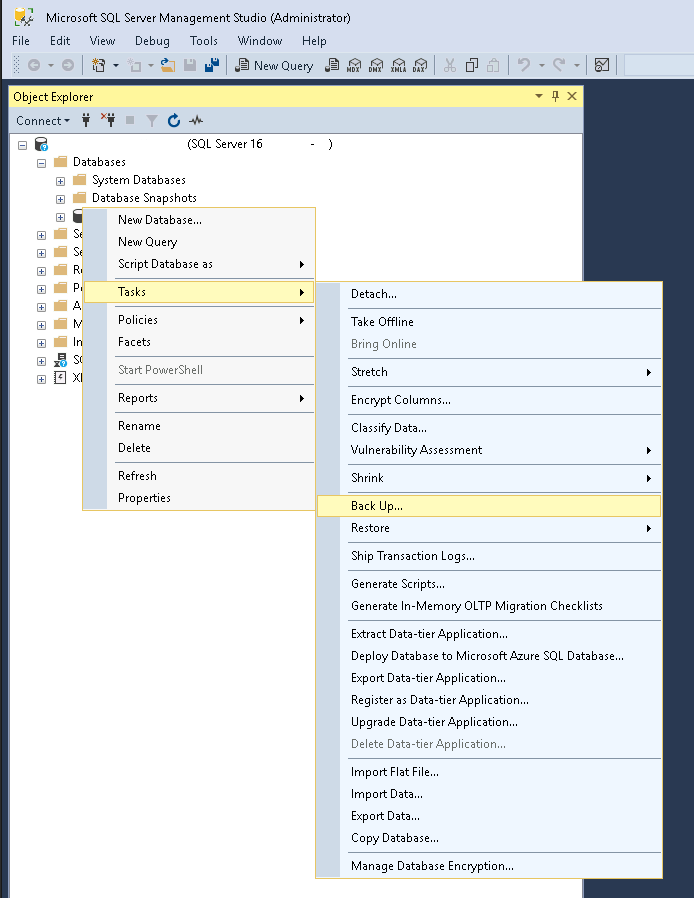Click the XMLA query icon
Screen dimensions: 694x898
(399, 65)
